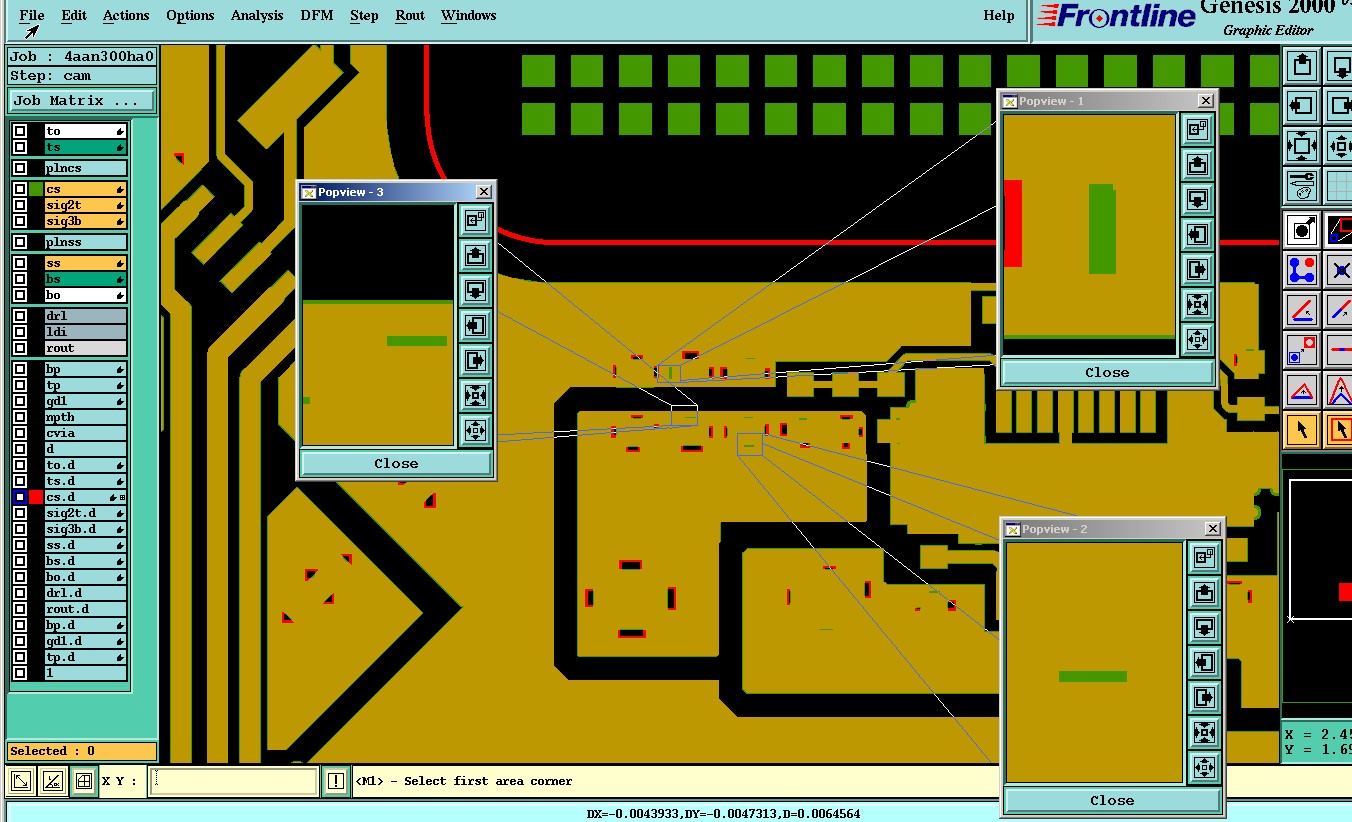Click the green color swatch of layer cs
This screenshot has height=822, width=1352.
[x=36, y=189]
